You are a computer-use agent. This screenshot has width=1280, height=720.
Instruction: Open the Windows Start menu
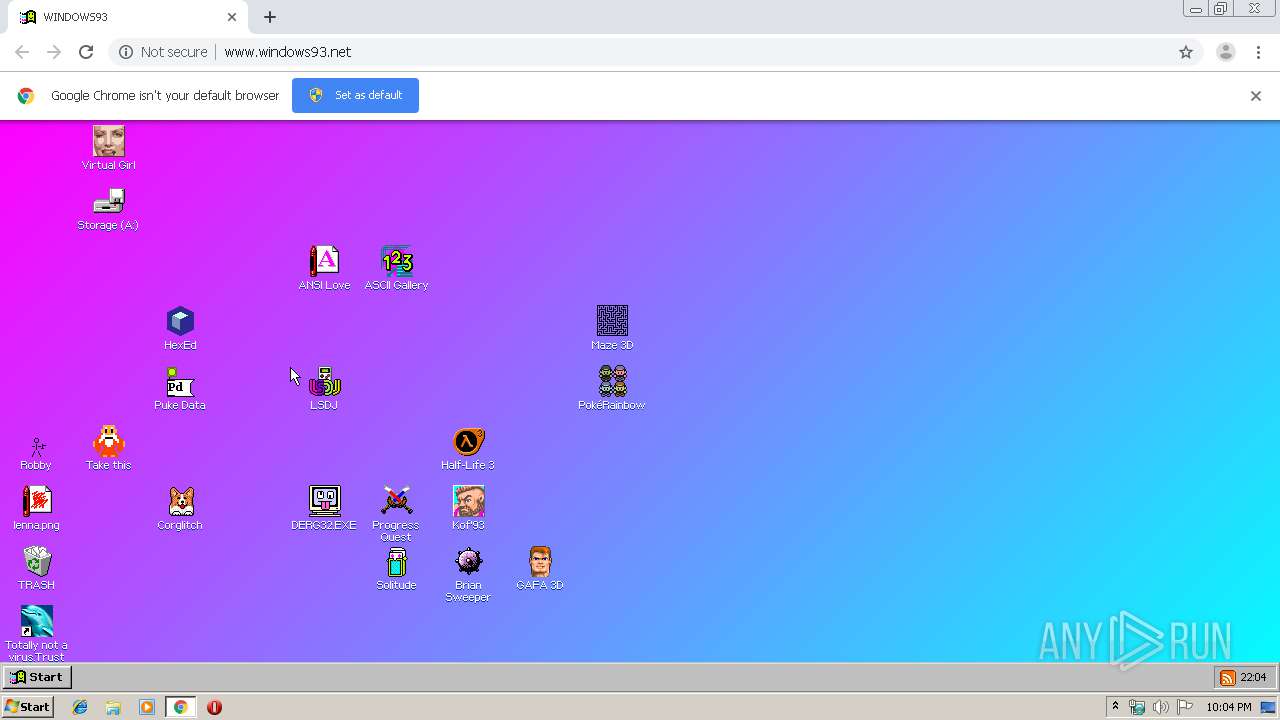27,707
